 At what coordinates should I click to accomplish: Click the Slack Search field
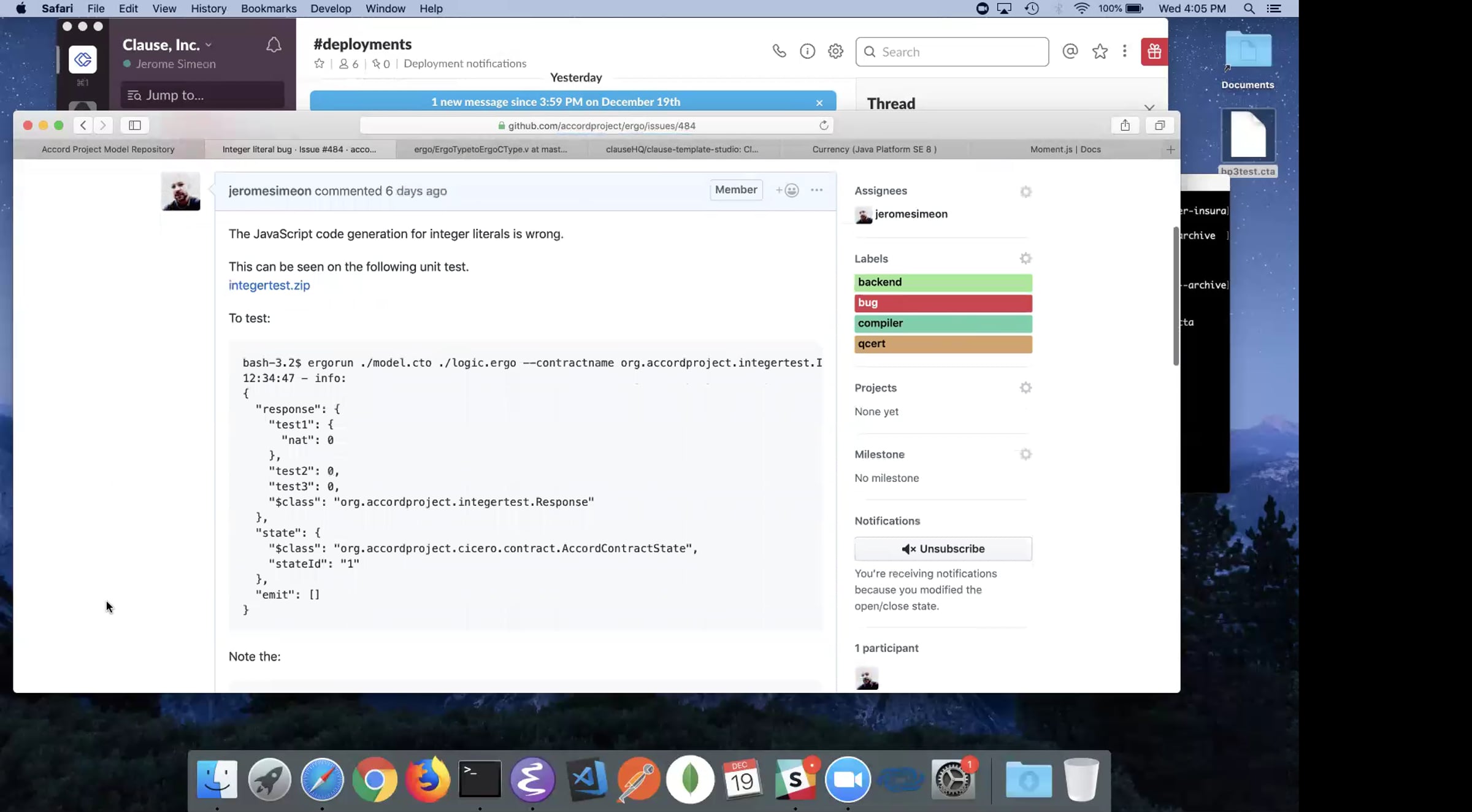(952, 52)
